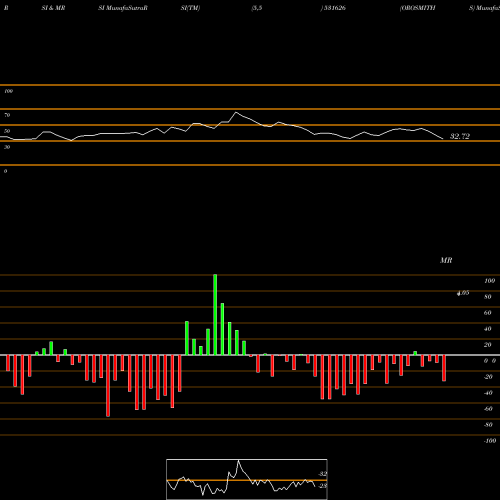
Task: Click the -60 label on the MR axis
Action: (x=488, y=409)
